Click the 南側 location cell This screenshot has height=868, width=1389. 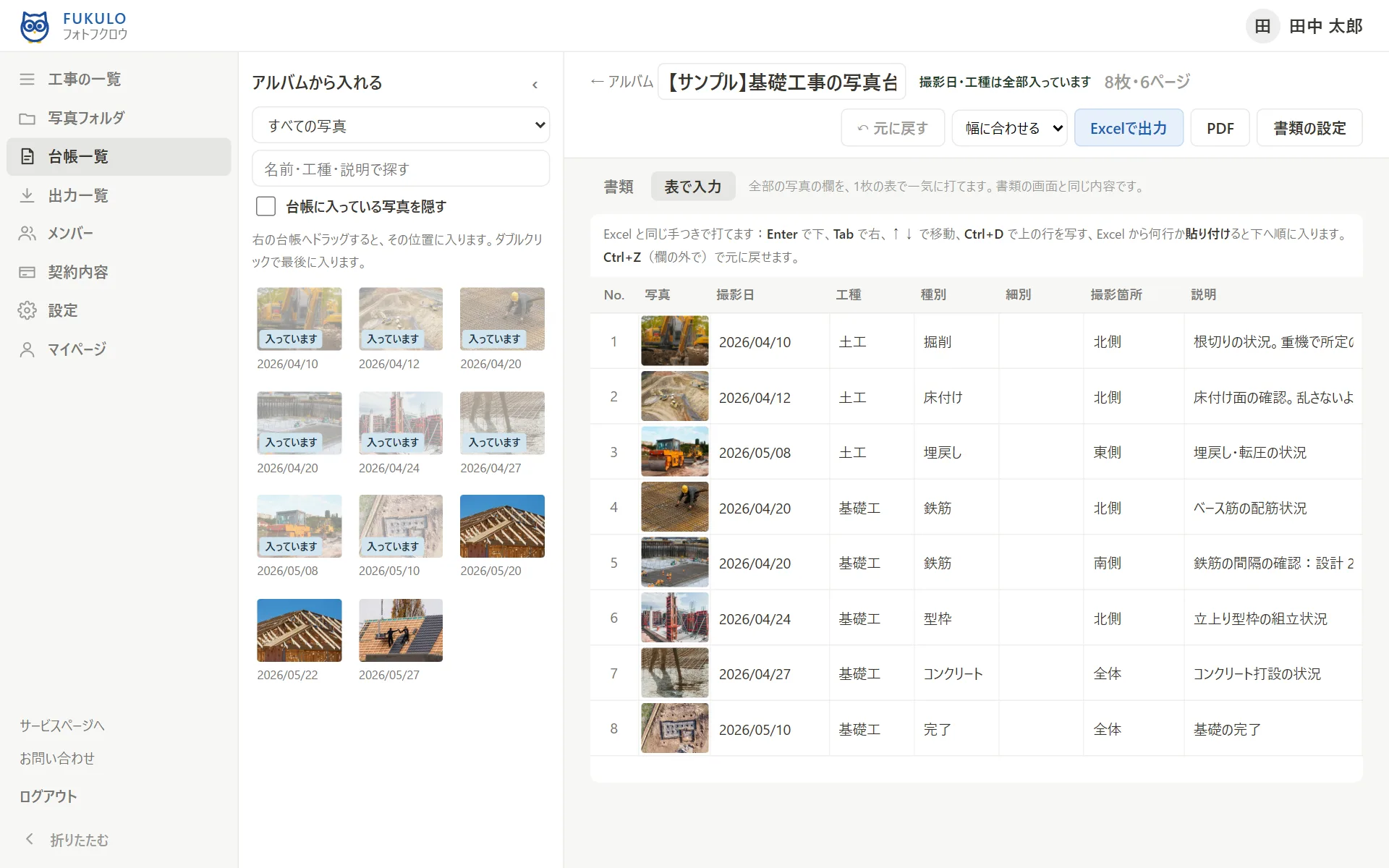[1134, 563]
